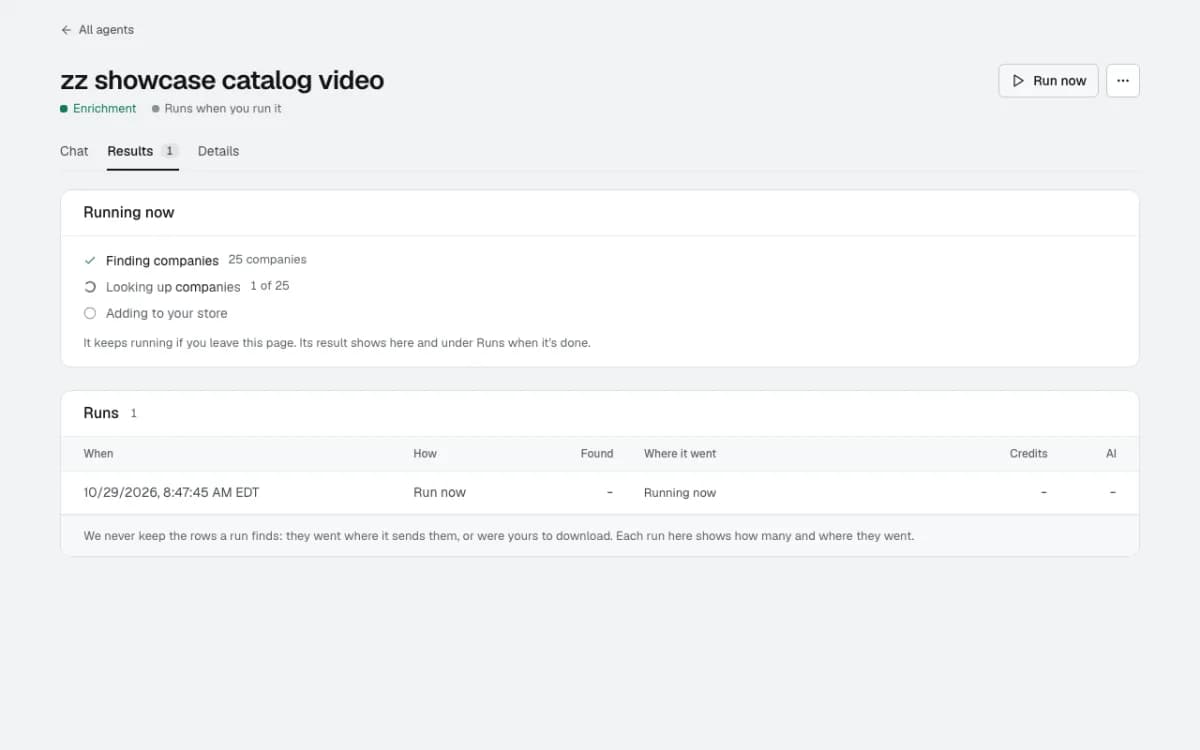Screen dimensions: 1200x750
Task: Click the green checkmark beside Finding companies
Action: (x=90, y=260)
